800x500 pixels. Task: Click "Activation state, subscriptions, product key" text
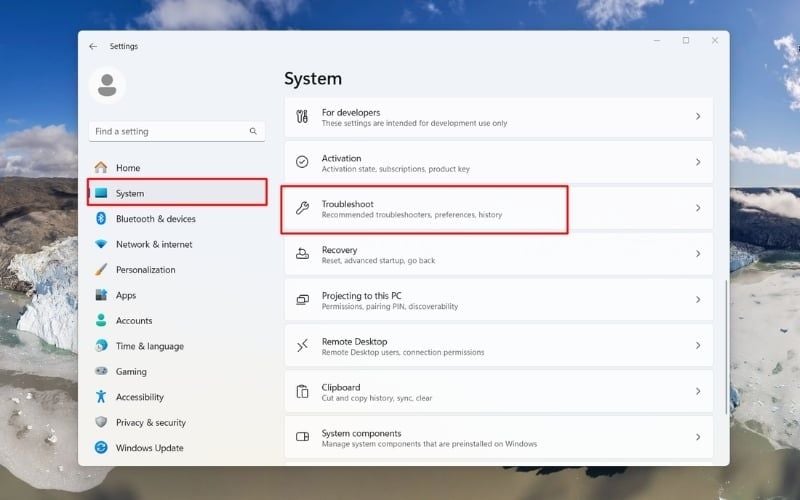(395, 169)
